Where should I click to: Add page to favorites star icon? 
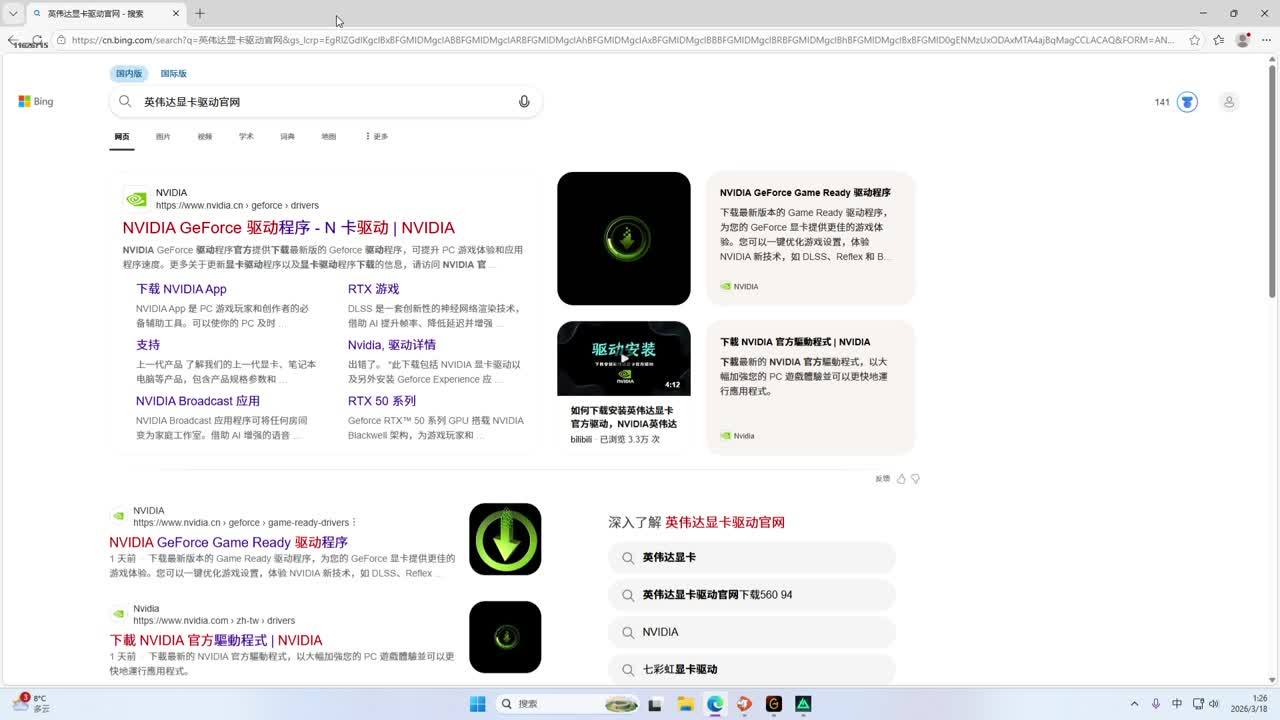pyautogui.click(x=1194, y=40)
